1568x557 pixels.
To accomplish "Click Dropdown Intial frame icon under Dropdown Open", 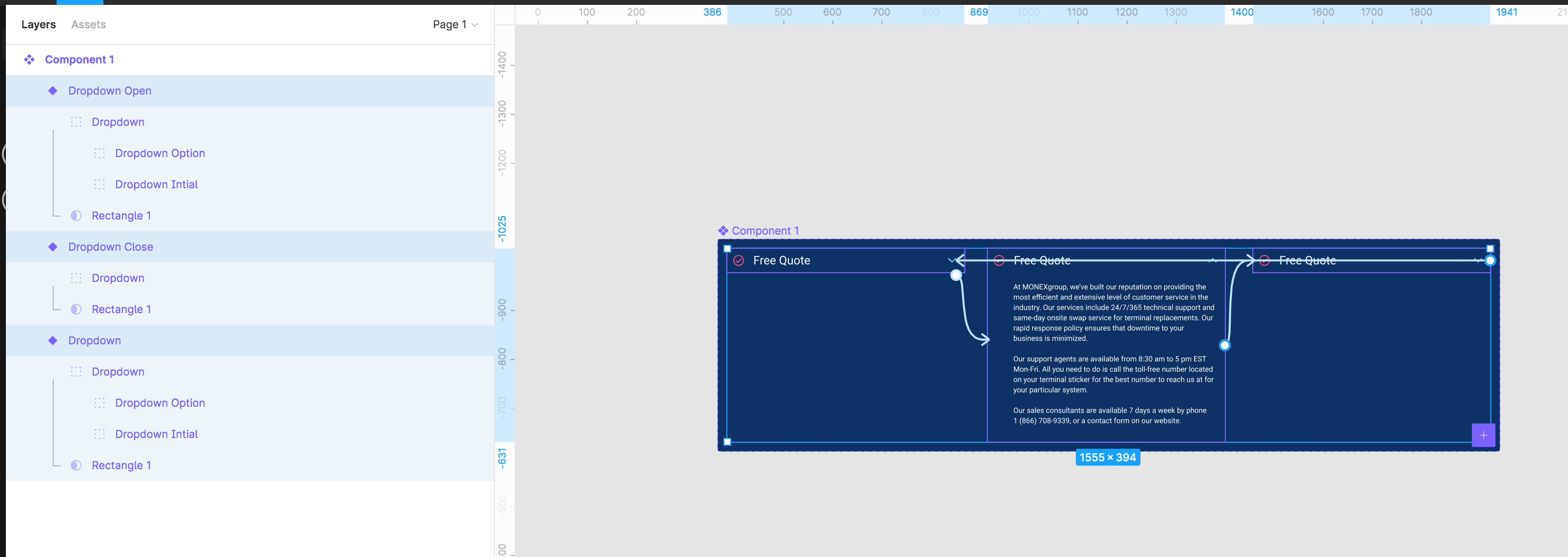I will (x=100, y=184).
